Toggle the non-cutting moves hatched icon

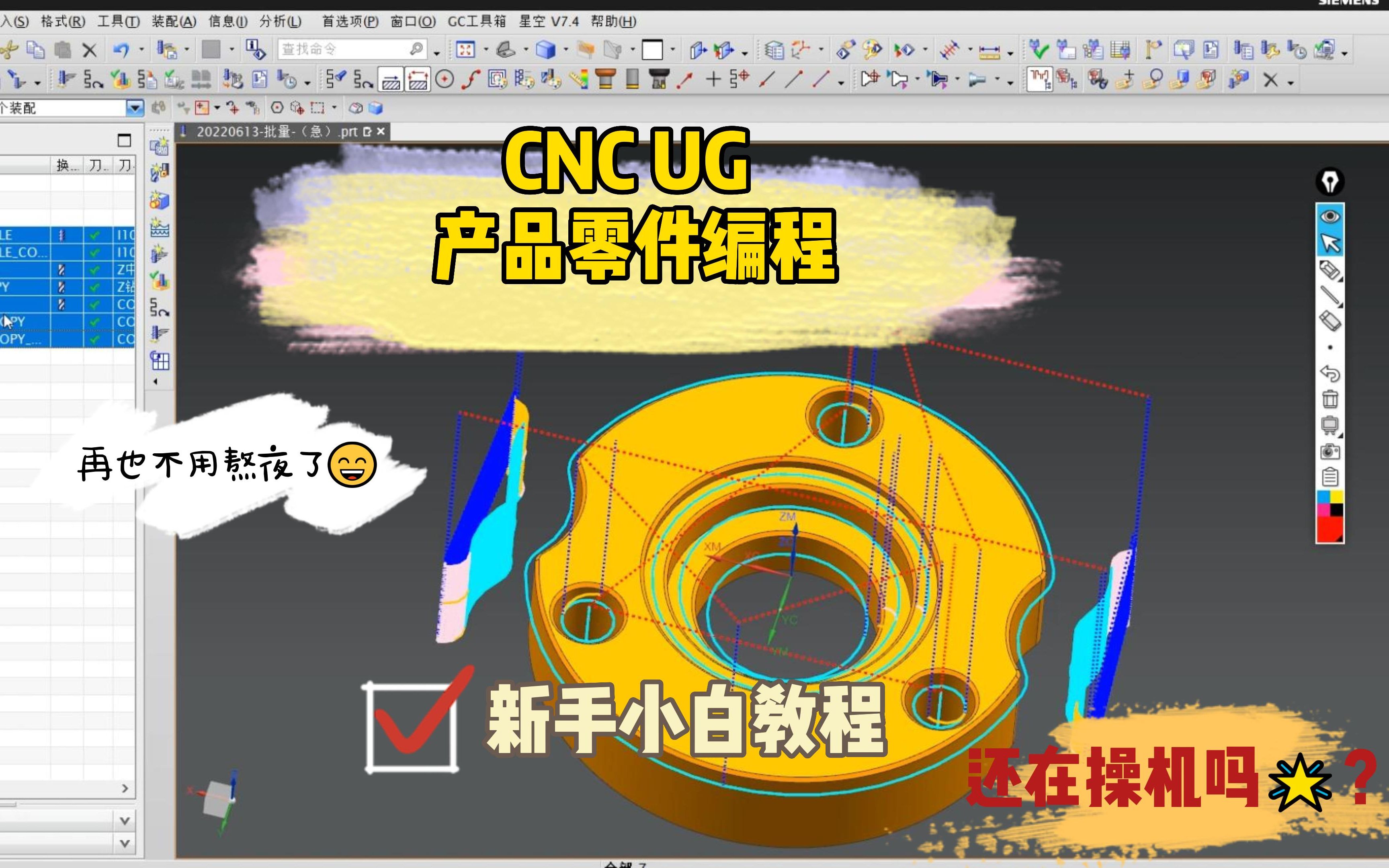tap(391, 80)
